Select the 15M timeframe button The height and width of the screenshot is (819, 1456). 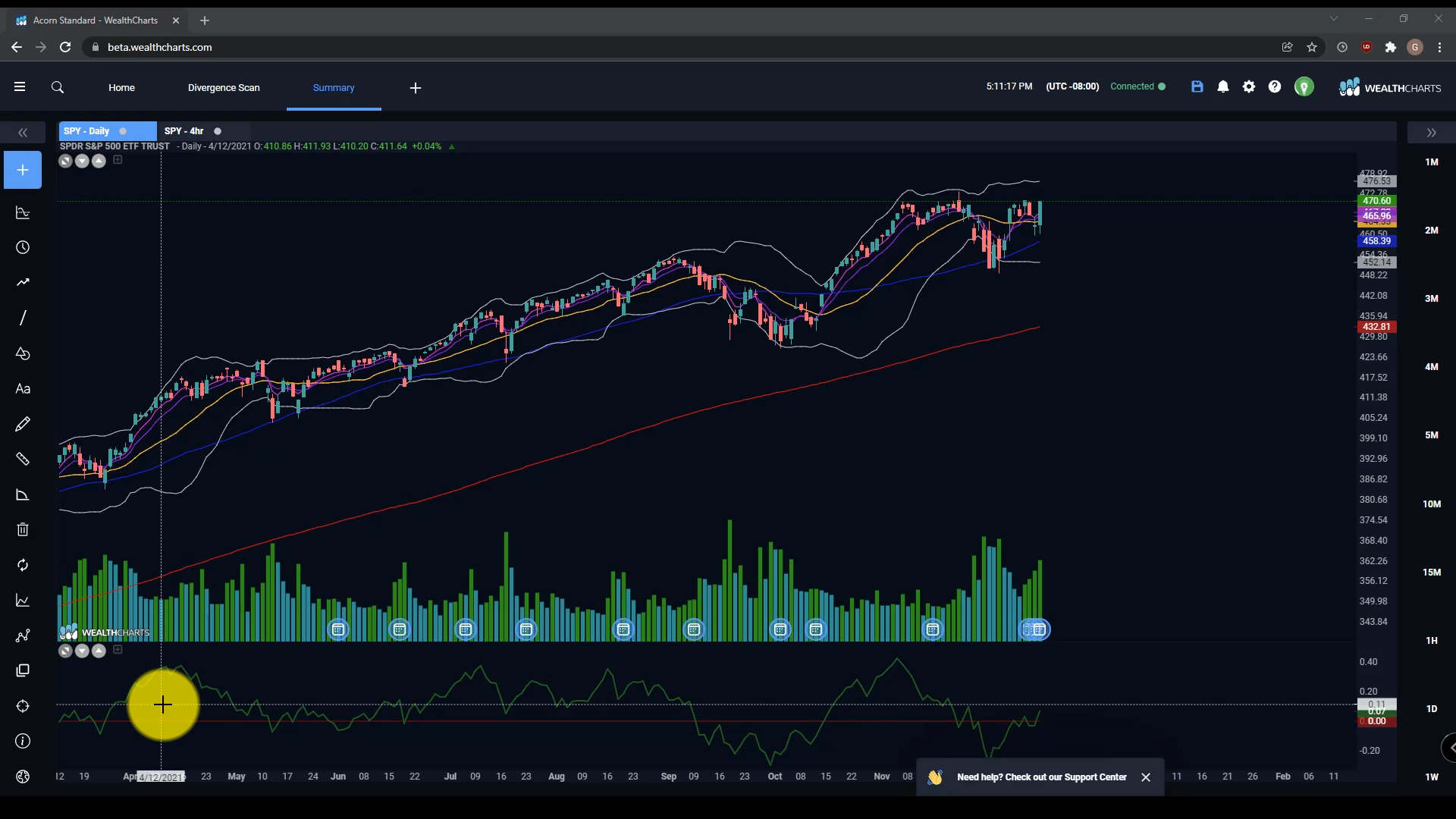pos(1431,572)
